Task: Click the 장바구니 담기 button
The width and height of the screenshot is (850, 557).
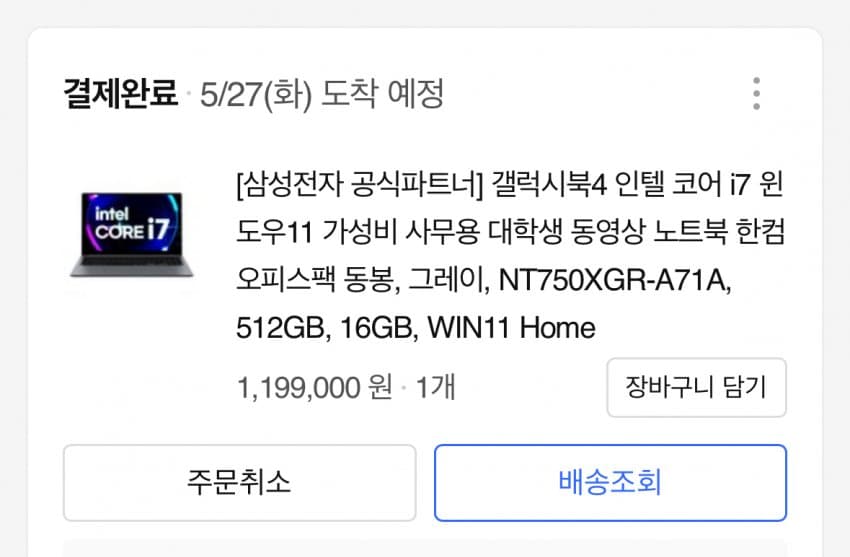Action: coord(697,387)
